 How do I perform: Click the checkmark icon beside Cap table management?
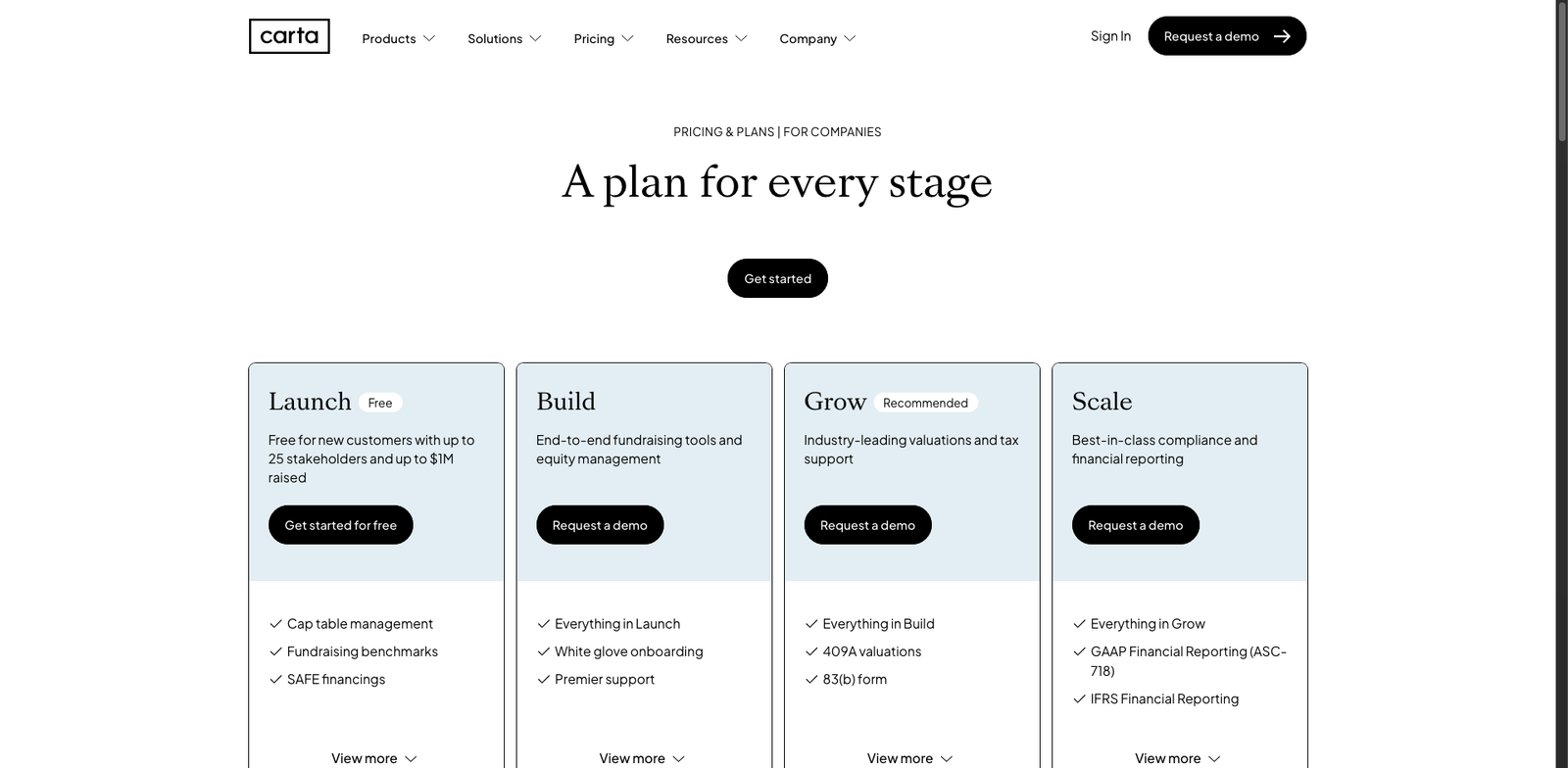(x=275, y=624)
